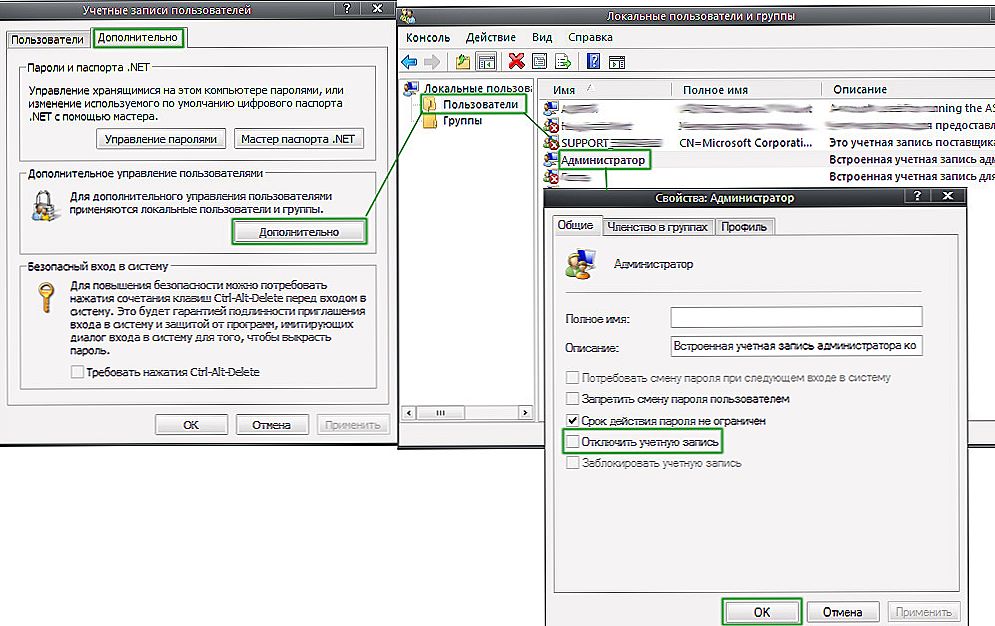Click the tree pane horizontal scrollbar thumb
The image size is (995, 626).
click(440, 413)
